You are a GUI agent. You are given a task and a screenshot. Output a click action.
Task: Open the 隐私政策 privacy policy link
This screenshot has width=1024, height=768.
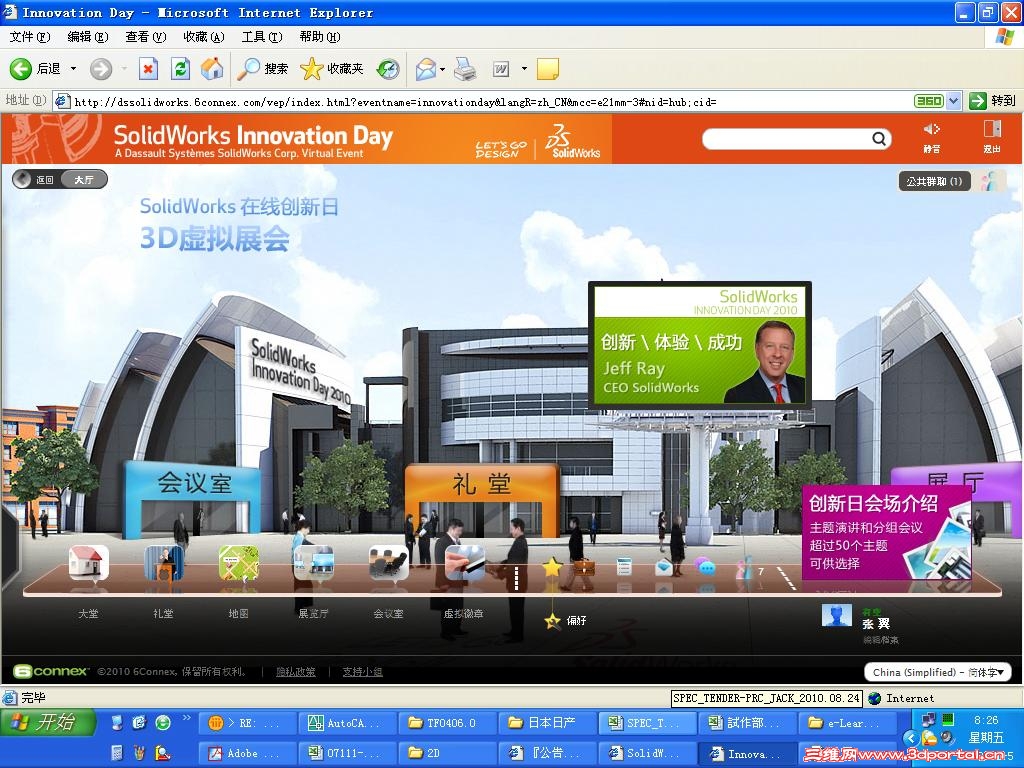point(296,671)
